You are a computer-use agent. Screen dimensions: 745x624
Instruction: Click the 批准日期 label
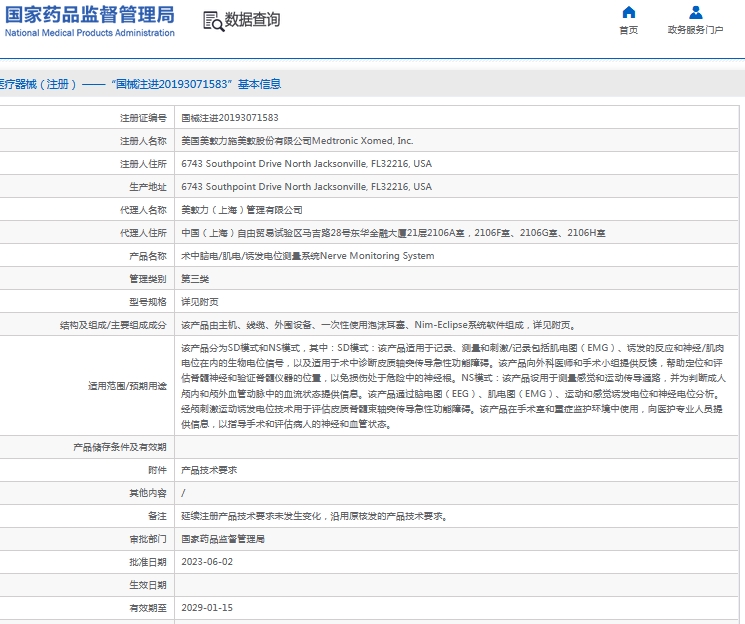[148, 562]
